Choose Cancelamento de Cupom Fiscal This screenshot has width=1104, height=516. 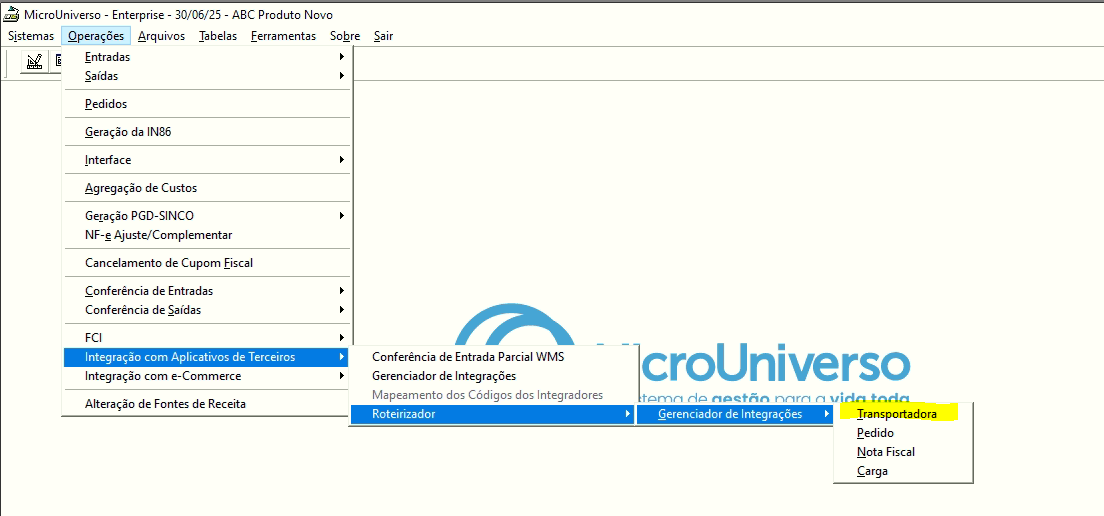point(207,263)
